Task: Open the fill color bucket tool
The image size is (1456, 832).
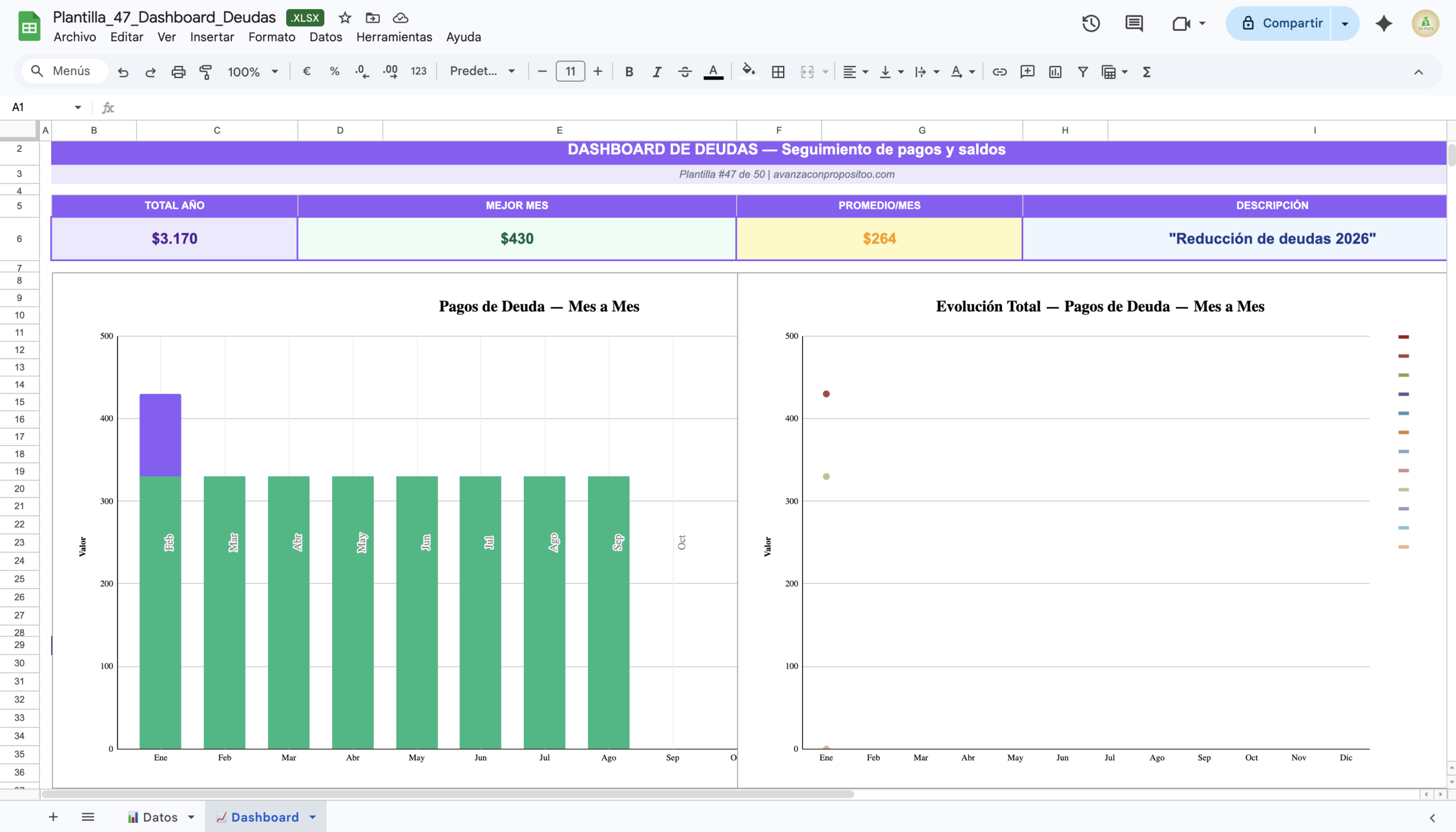Action: pyautogui.click(x=748, y=71)
